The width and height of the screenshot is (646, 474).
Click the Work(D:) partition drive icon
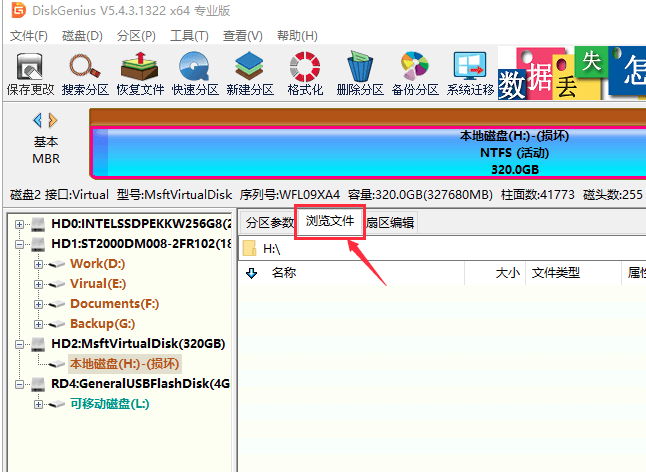pyautogui.click(x=57, y=264)
